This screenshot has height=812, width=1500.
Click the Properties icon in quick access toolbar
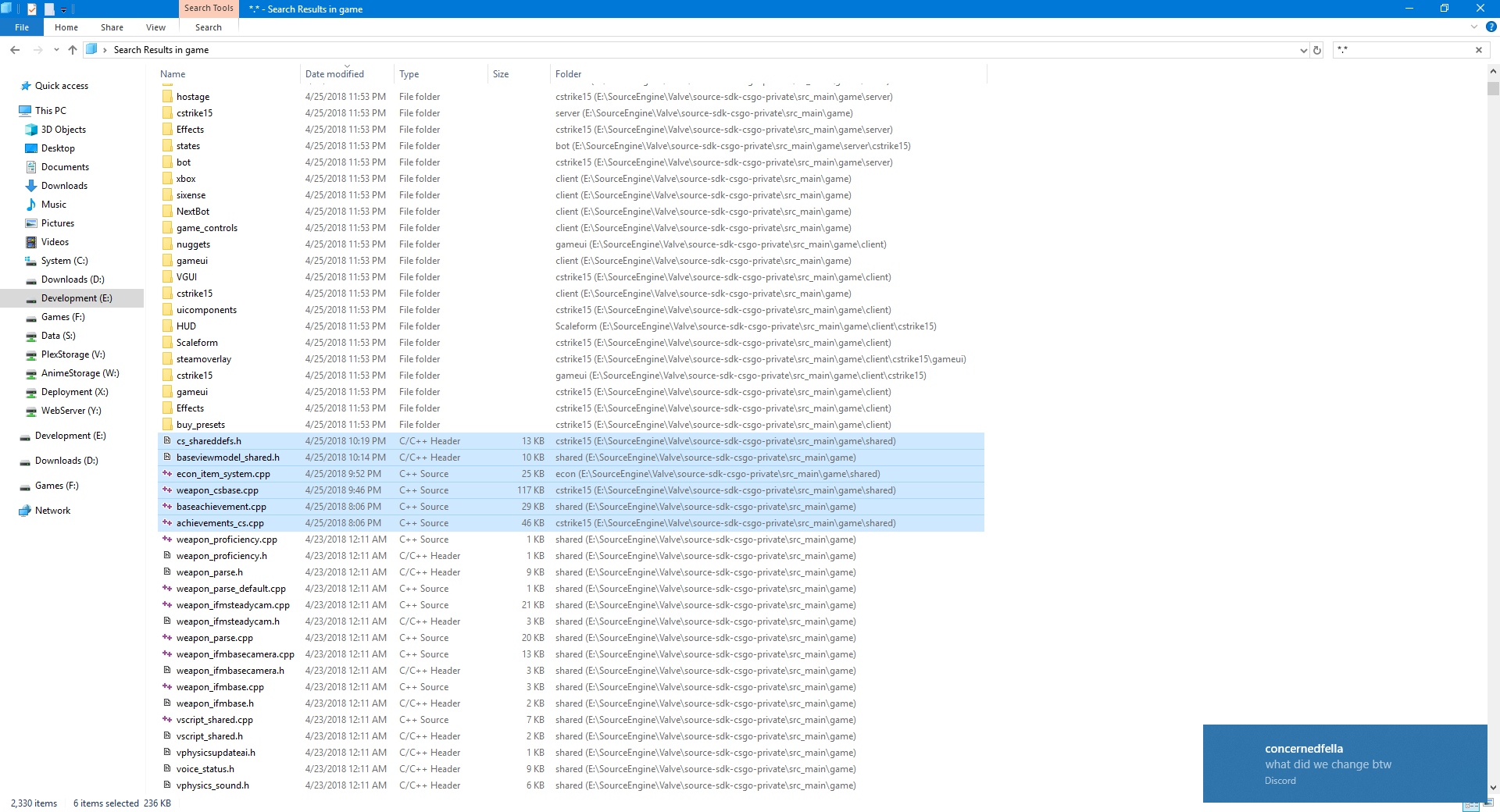tap(32, 9)
